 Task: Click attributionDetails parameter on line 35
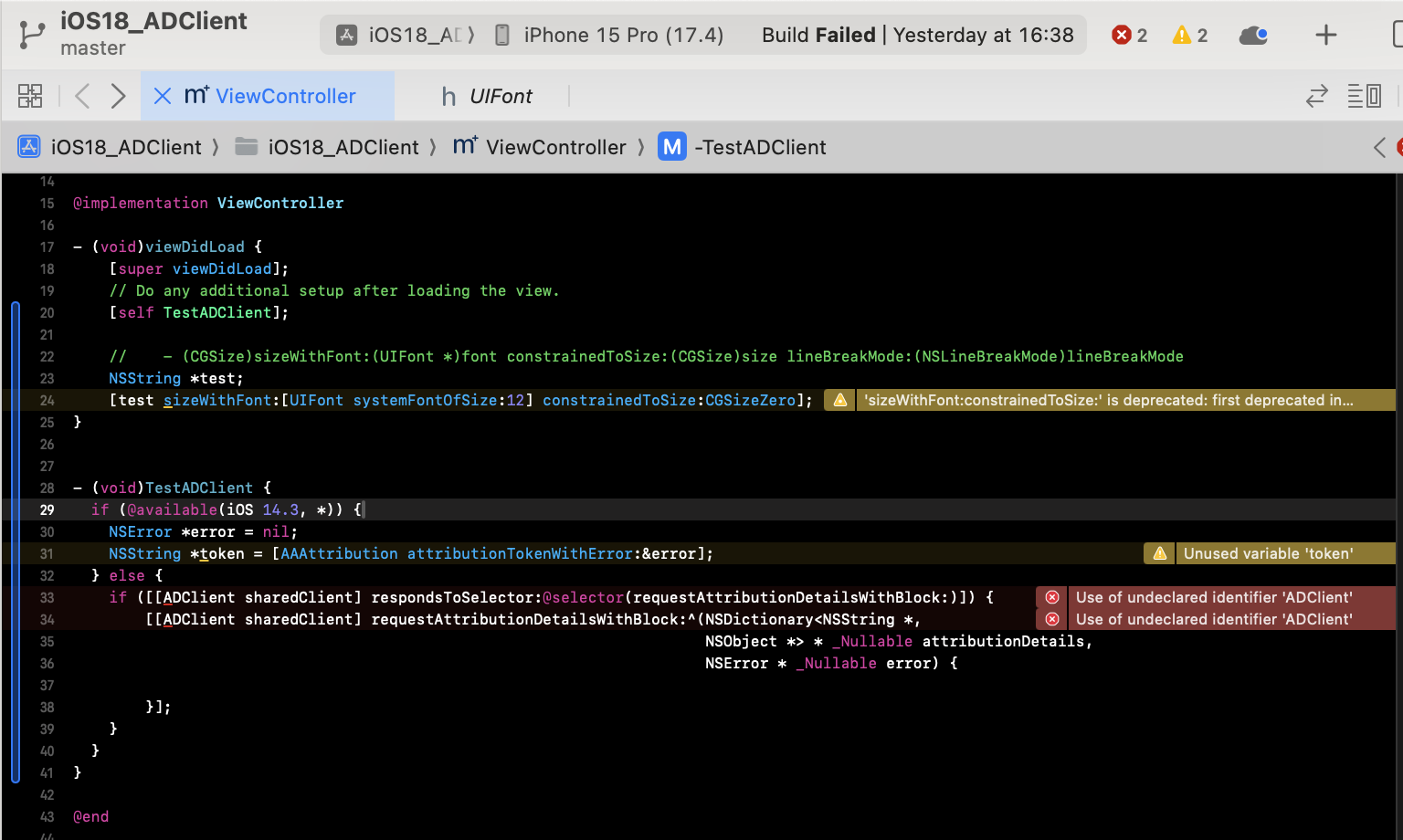click(1003, 641)
